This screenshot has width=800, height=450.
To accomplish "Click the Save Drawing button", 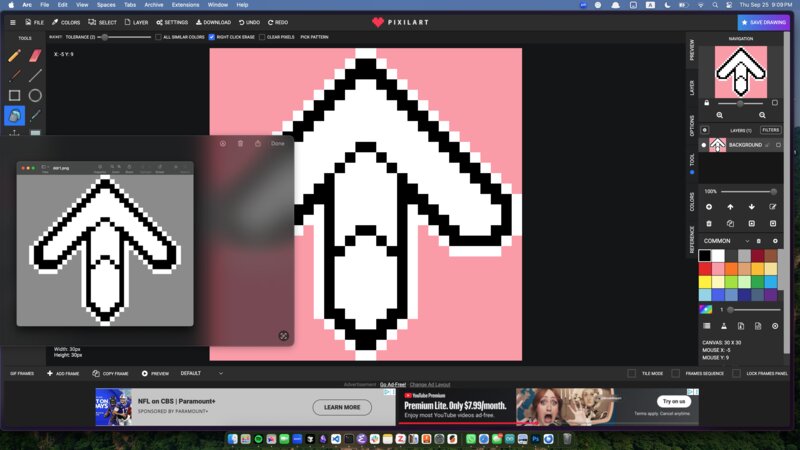I will (764, 22).
